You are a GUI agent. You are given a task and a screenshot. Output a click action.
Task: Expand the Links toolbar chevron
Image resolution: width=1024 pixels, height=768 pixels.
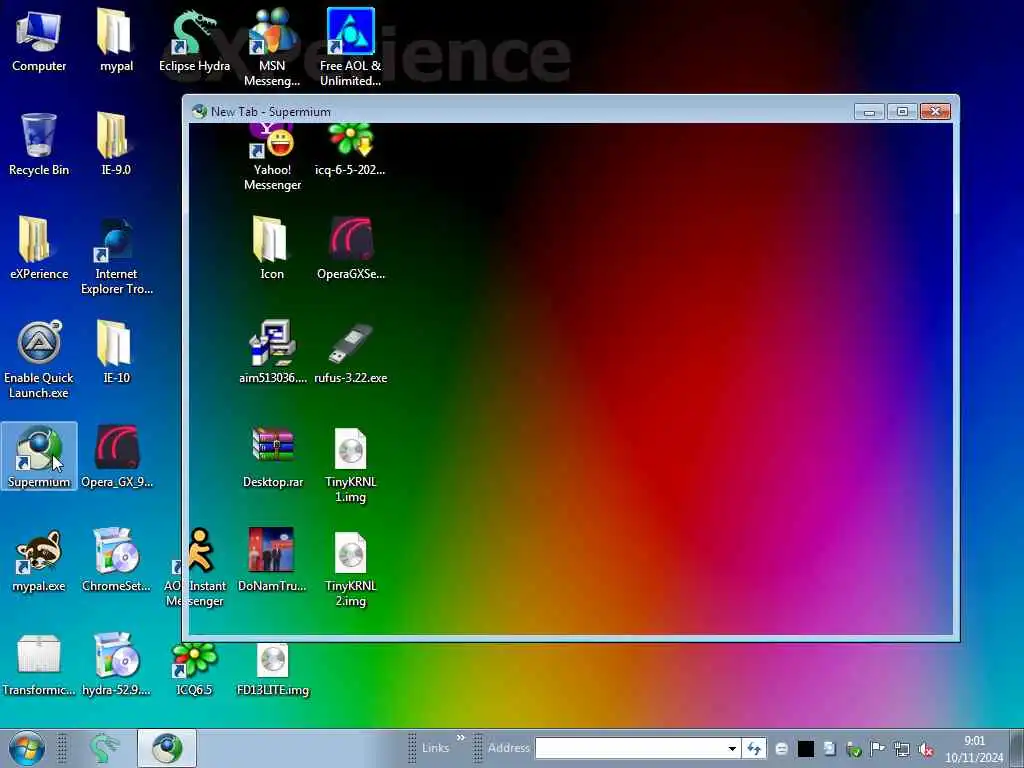click(x=460, y=738)
